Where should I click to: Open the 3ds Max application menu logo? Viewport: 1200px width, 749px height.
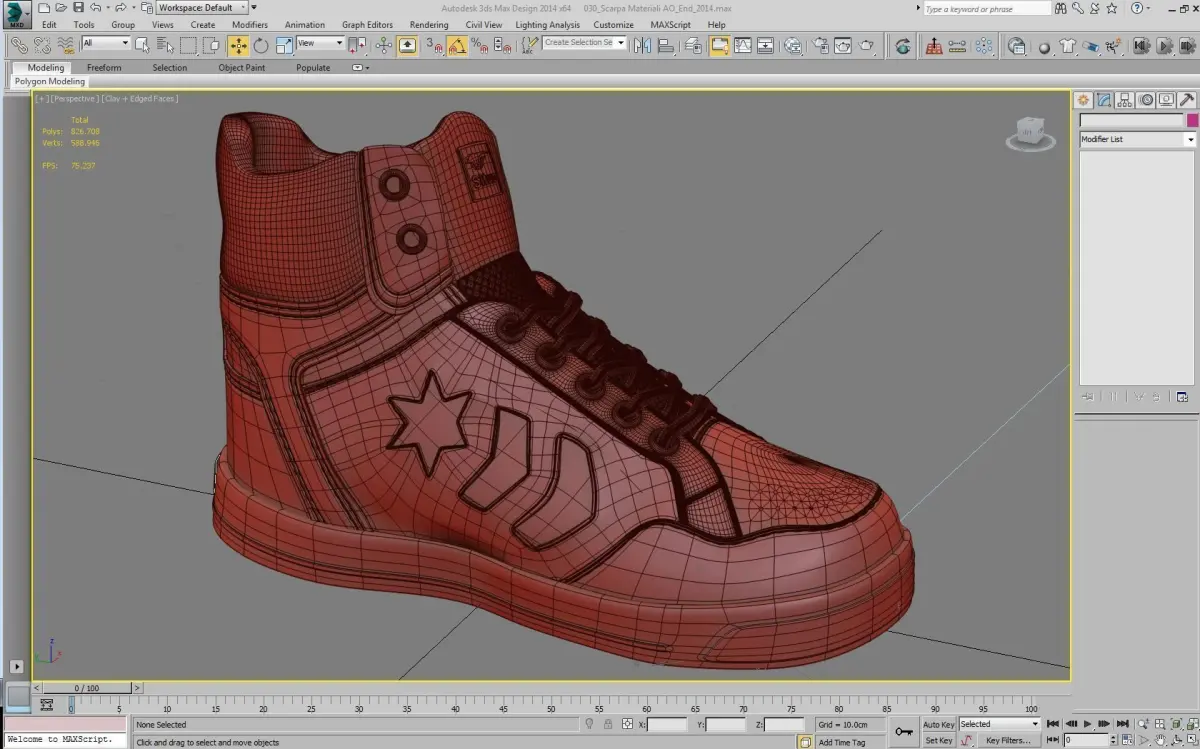[15, 14]
